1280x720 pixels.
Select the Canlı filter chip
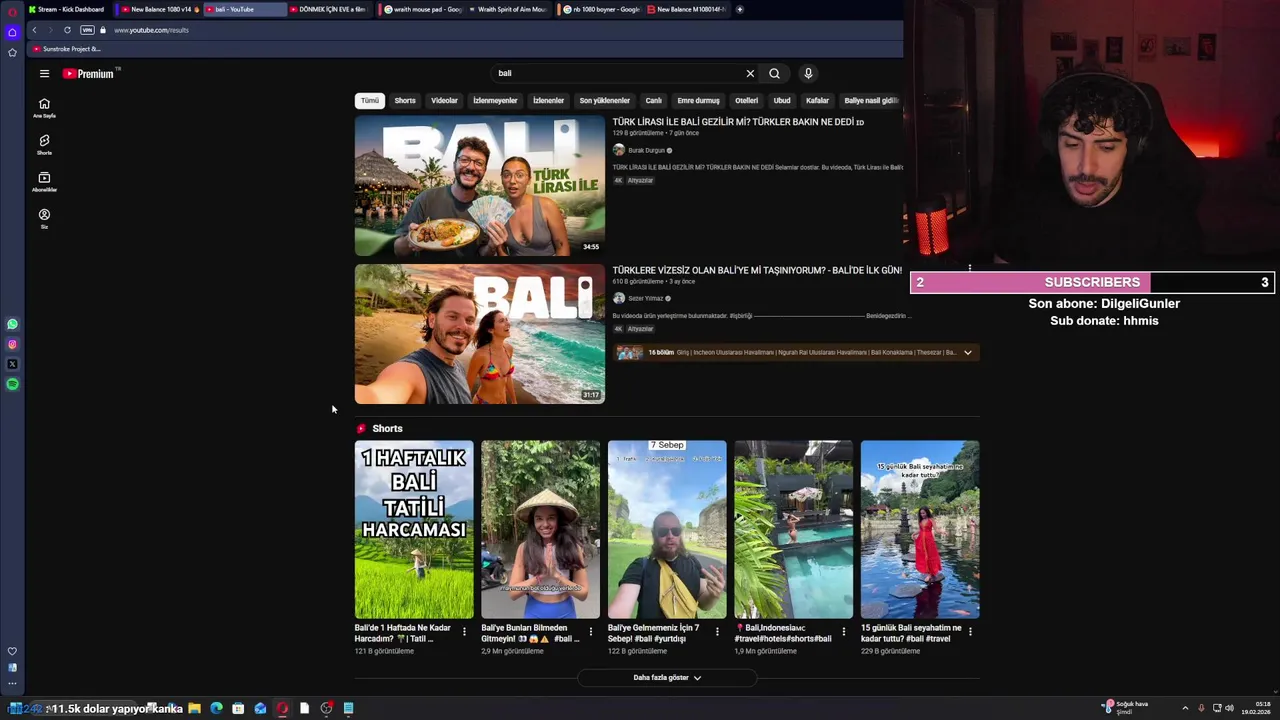[653, 100]
